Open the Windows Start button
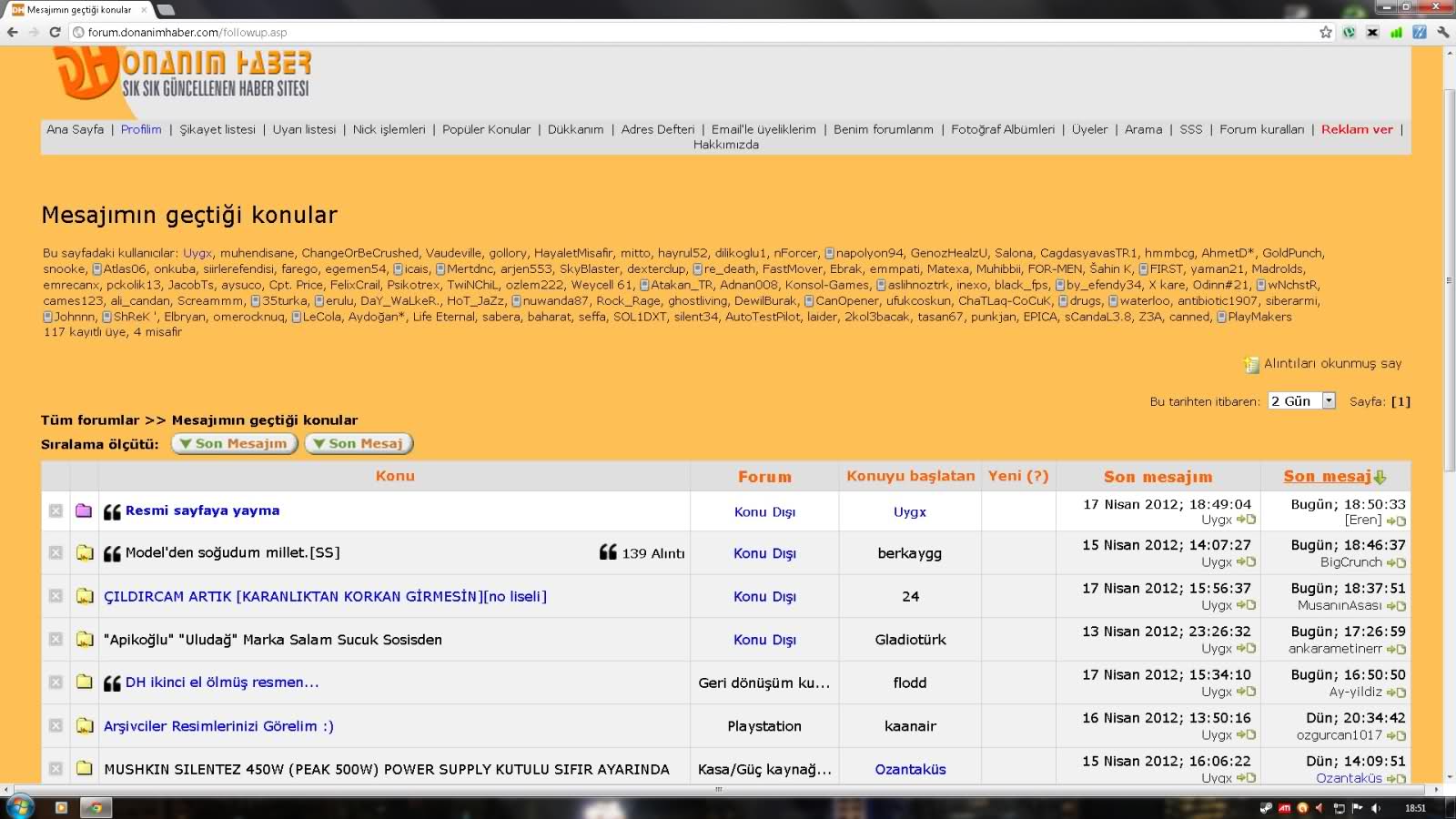Image resolution: width=1456 pixels, height=819 pixels. point(20,806)
